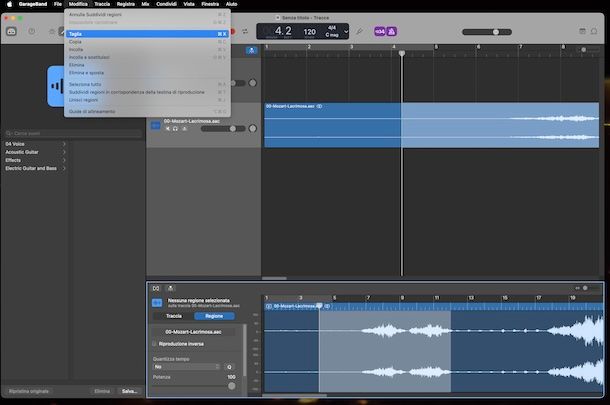Choose Taglia from the Modifica menu

coord(147,34)
